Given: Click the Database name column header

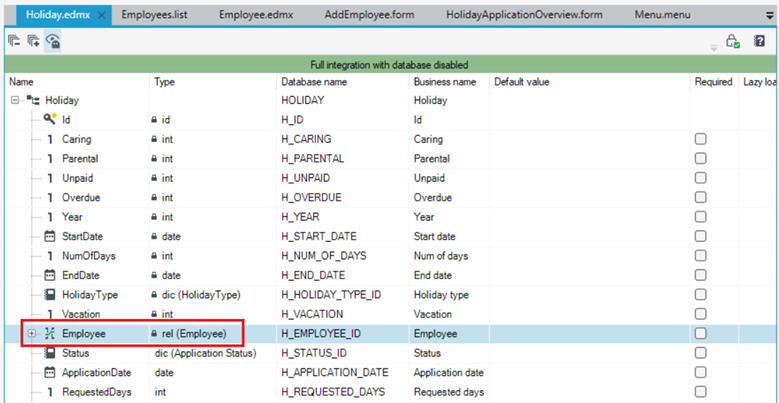Looking at the screenshot, I should (x=314, y=82).
